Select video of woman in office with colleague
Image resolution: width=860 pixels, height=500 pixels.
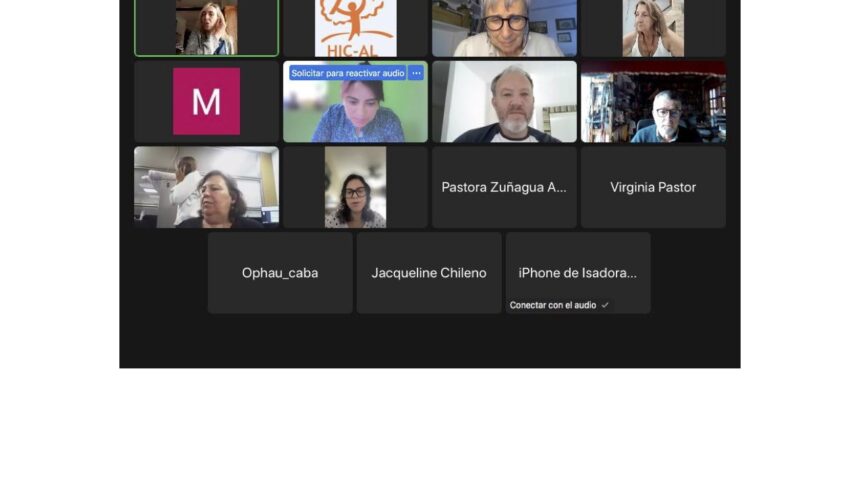tap(206, 187)
